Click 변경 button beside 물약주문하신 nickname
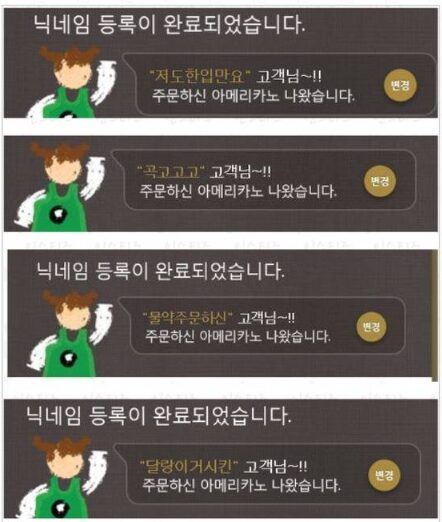Screen dimensions: 442x522 point(371,327)
